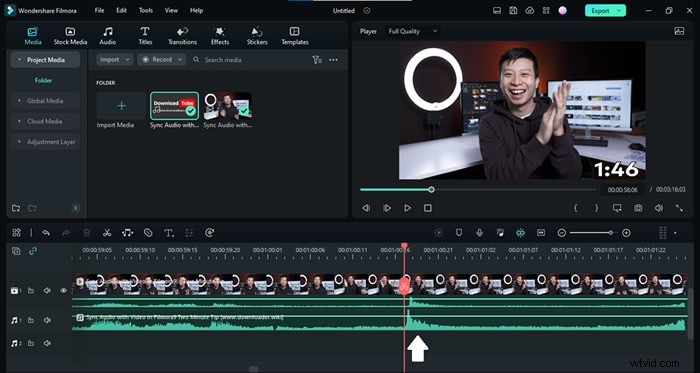The image size is (700, 373).
Task: Click the timeline zoom slider handle
Action: coord(610,232)
